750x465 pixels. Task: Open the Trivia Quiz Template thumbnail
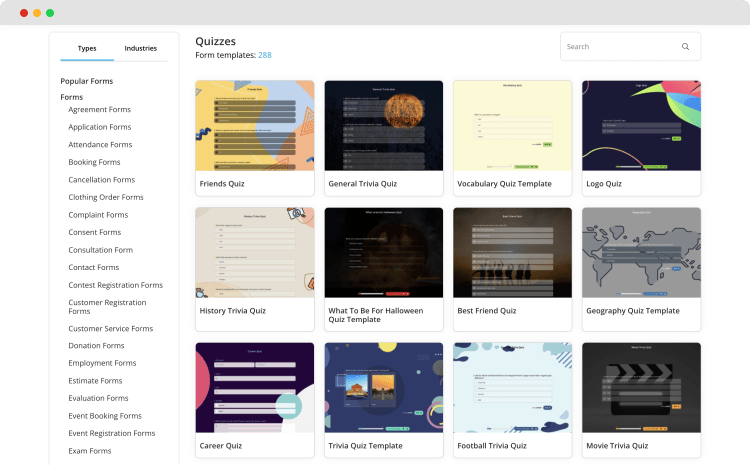tap(384, 388)
